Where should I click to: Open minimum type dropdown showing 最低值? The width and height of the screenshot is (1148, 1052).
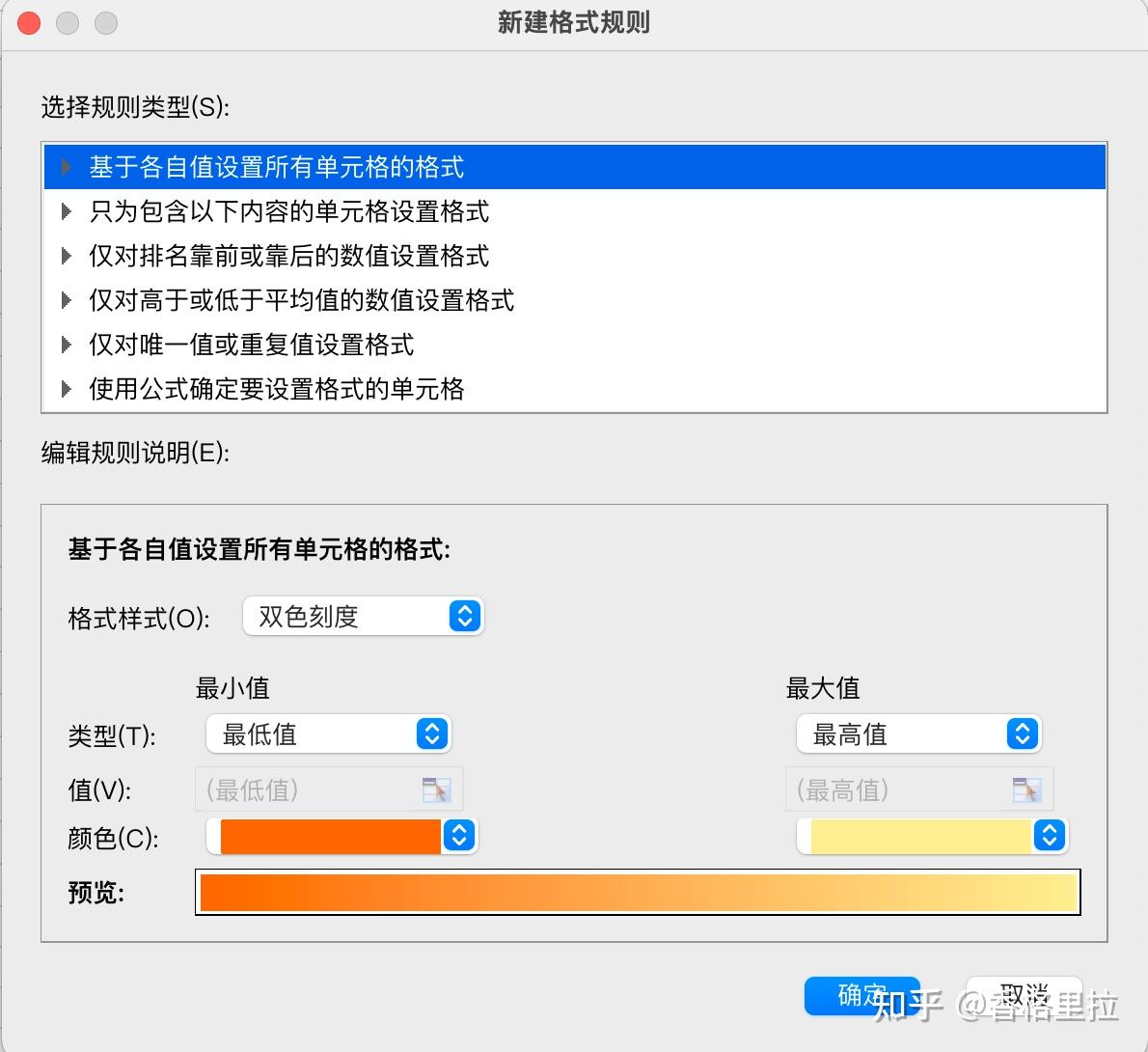point(328,734)
